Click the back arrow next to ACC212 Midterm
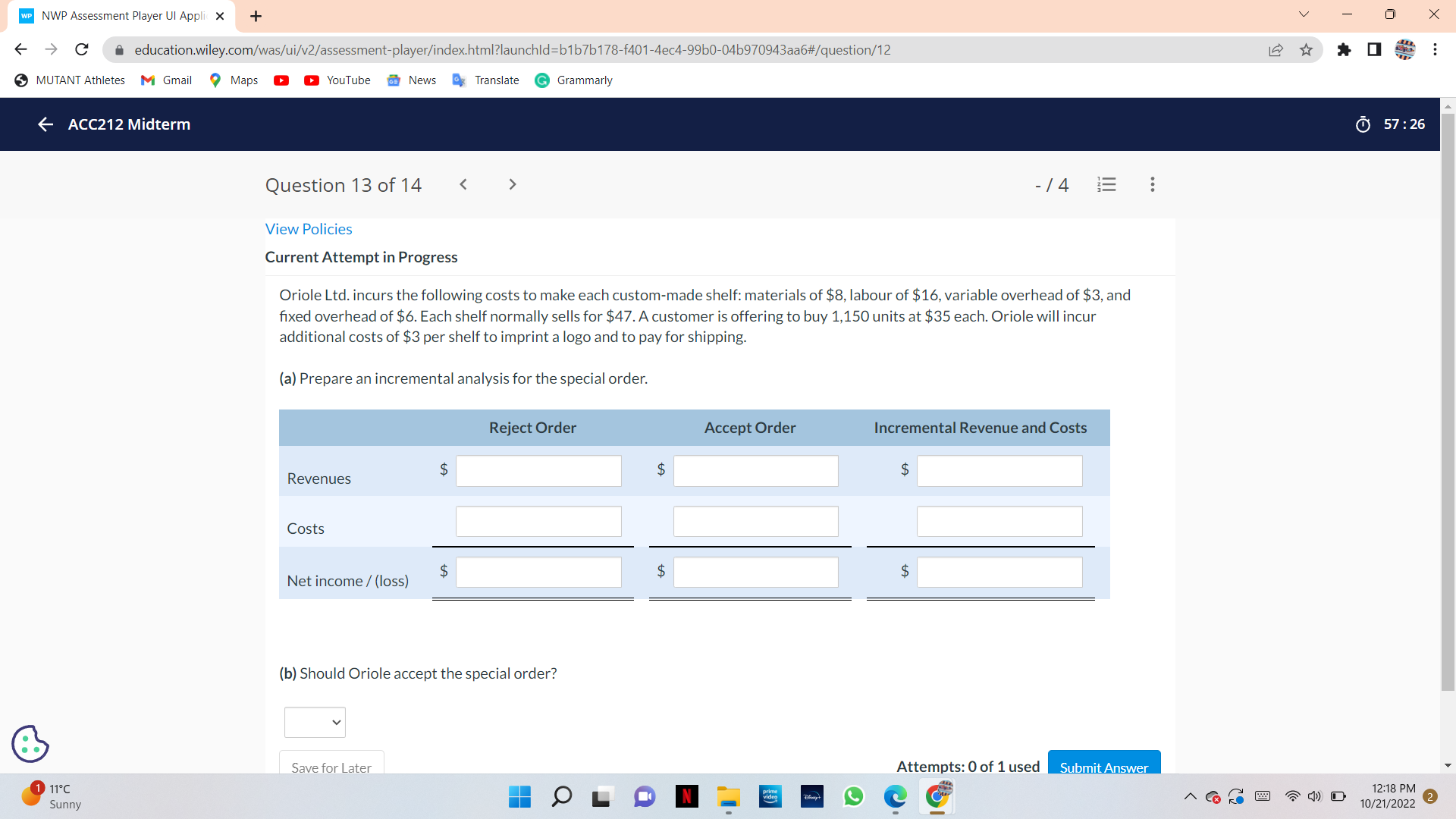Screen dimensions: 1456x819 45,124
